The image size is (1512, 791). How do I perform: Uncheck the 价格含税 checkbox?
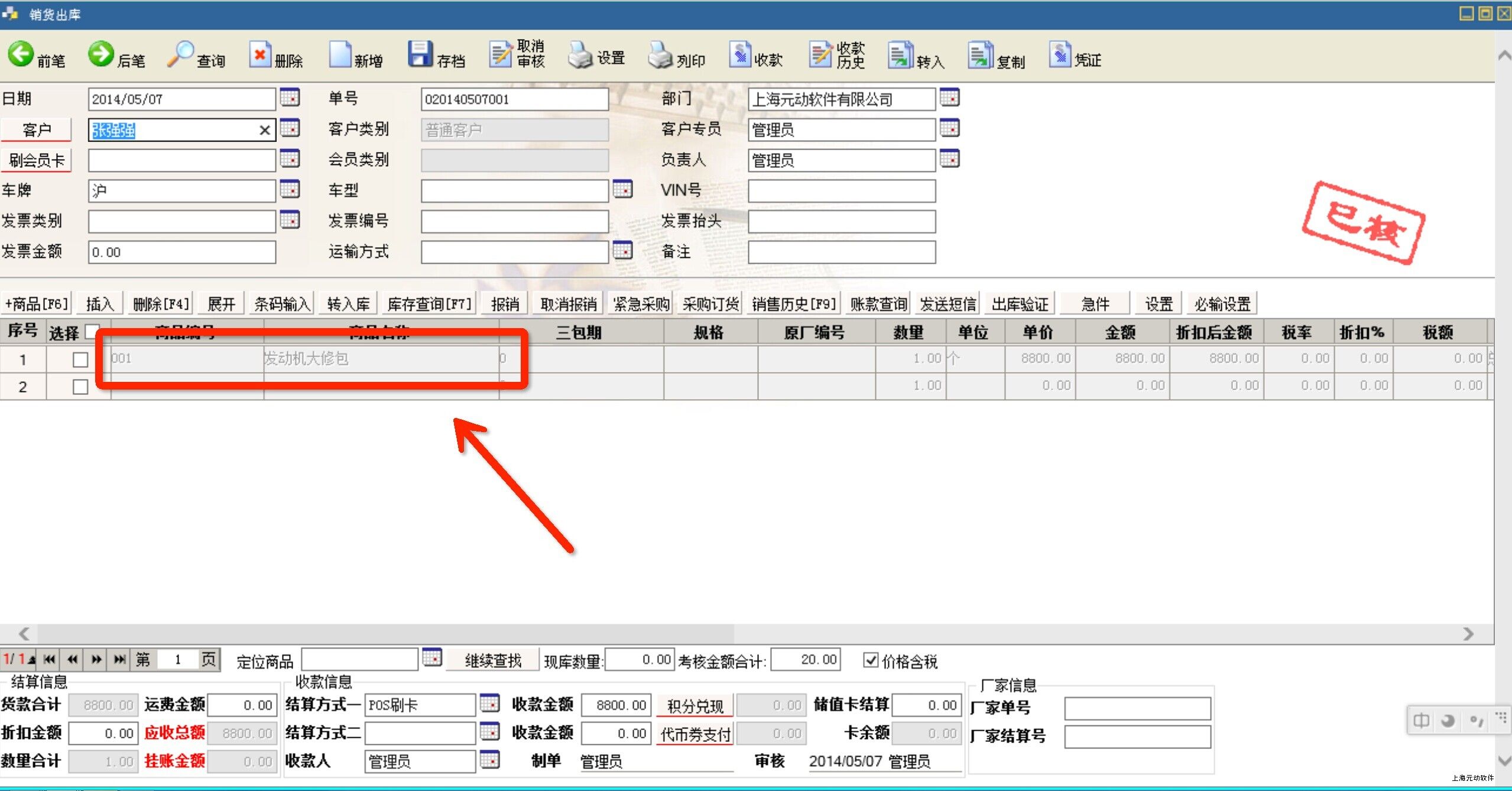pos(871,660)
